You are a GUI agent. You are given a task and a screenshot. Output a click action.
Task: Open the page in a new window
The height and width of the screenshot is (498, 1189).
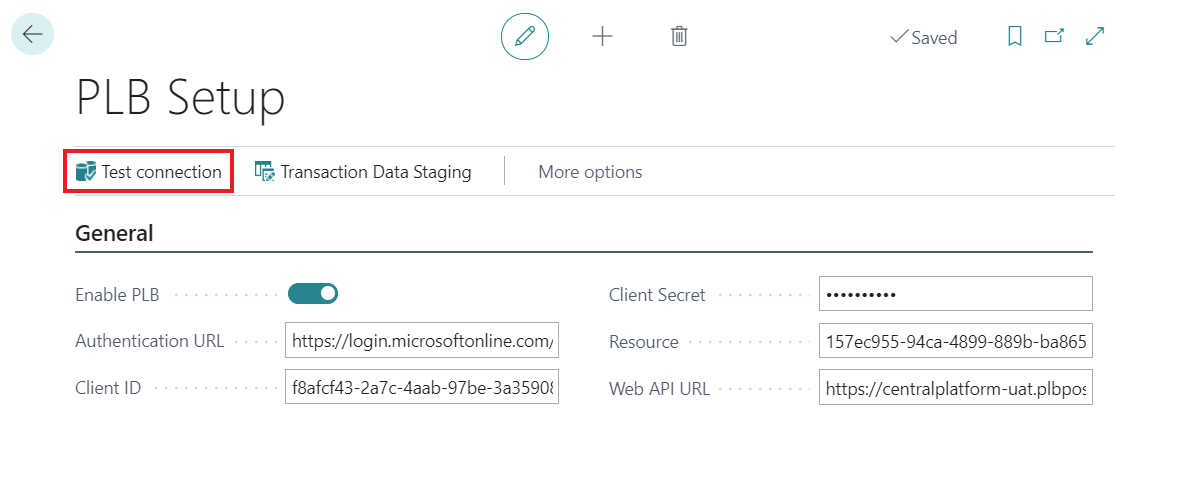click(1054, 37)
